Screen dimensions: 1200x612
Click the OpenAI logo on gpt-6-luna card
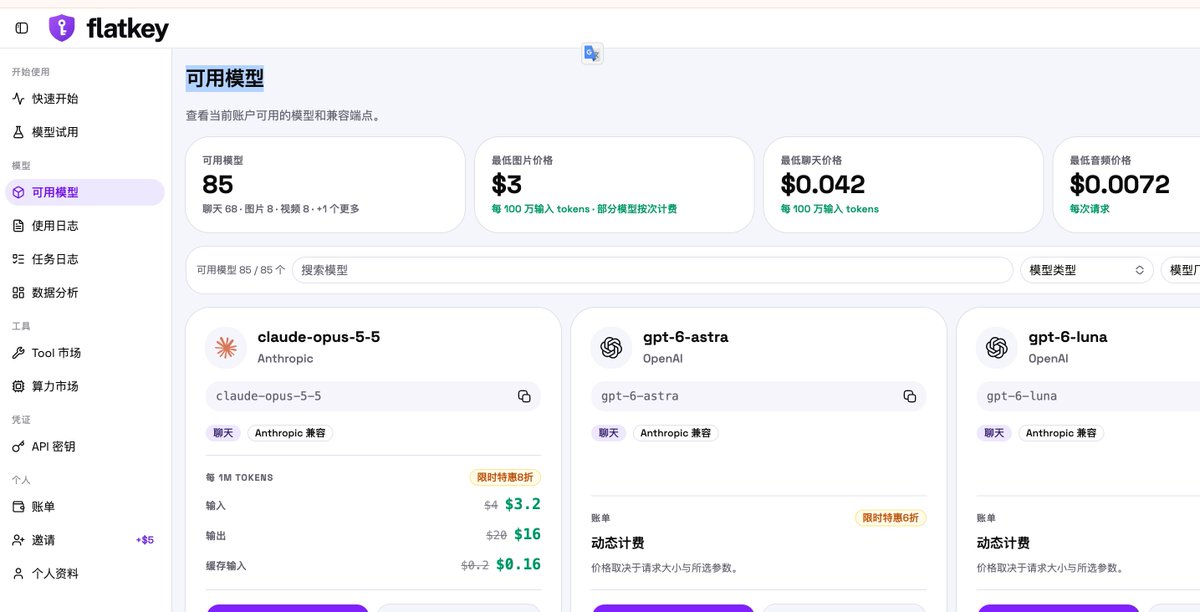(996, 347)
